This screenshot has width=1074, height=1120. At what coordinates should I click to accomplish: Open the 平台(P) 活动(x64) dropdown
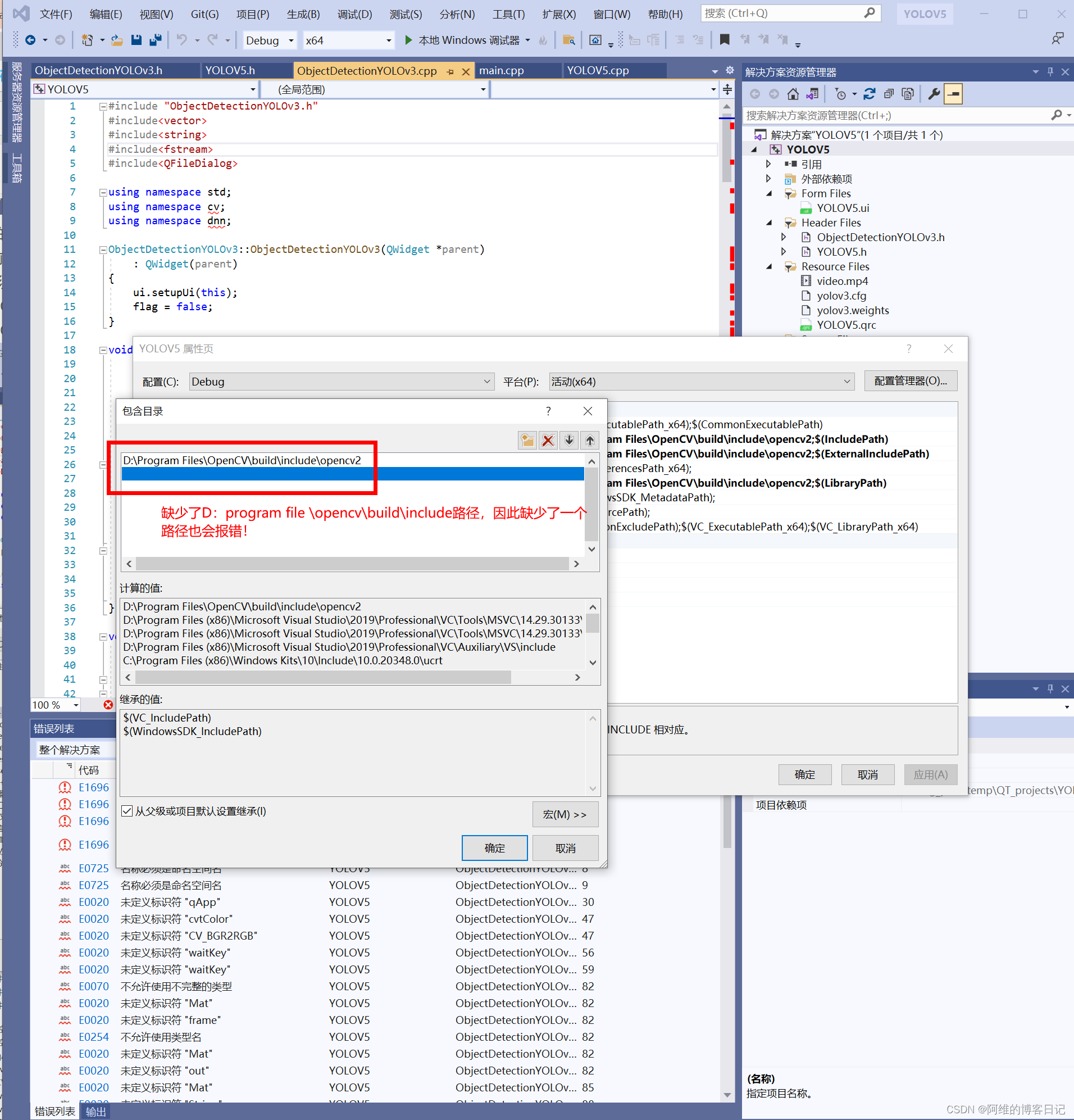pos(847,381)
